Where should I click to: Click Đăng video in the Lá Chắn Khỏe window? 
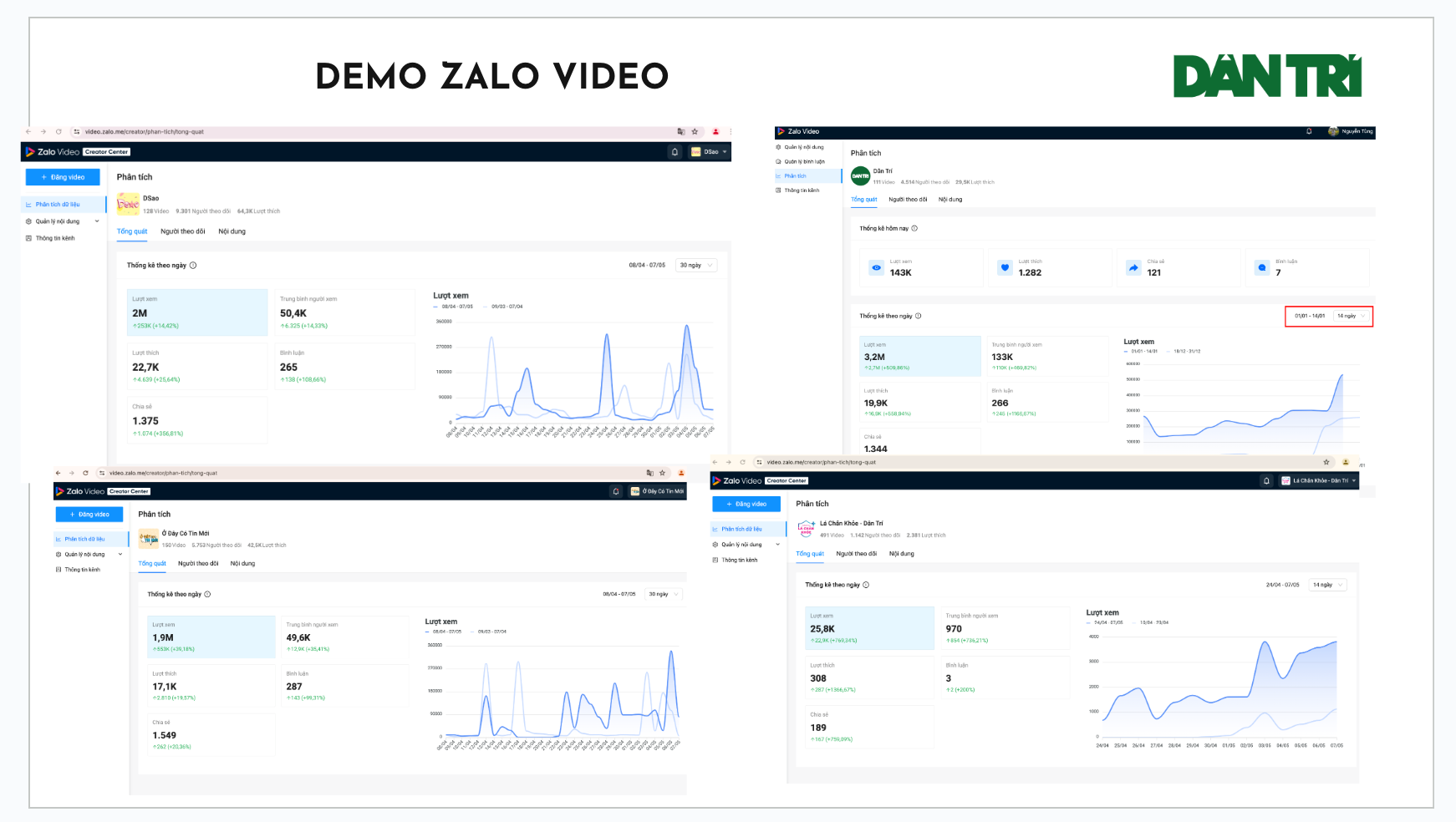click(x=746, y=505)
